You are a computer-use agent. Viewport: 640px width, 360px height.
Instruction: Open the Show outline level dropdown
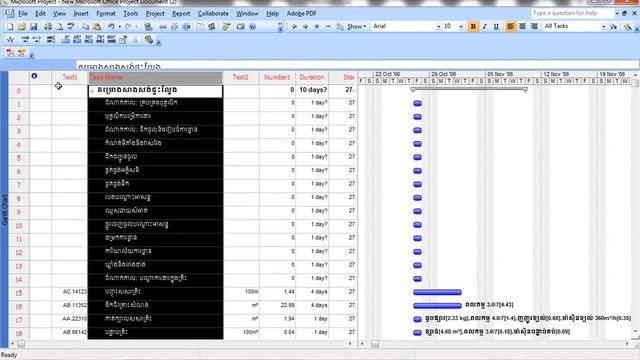click(356, 27)
